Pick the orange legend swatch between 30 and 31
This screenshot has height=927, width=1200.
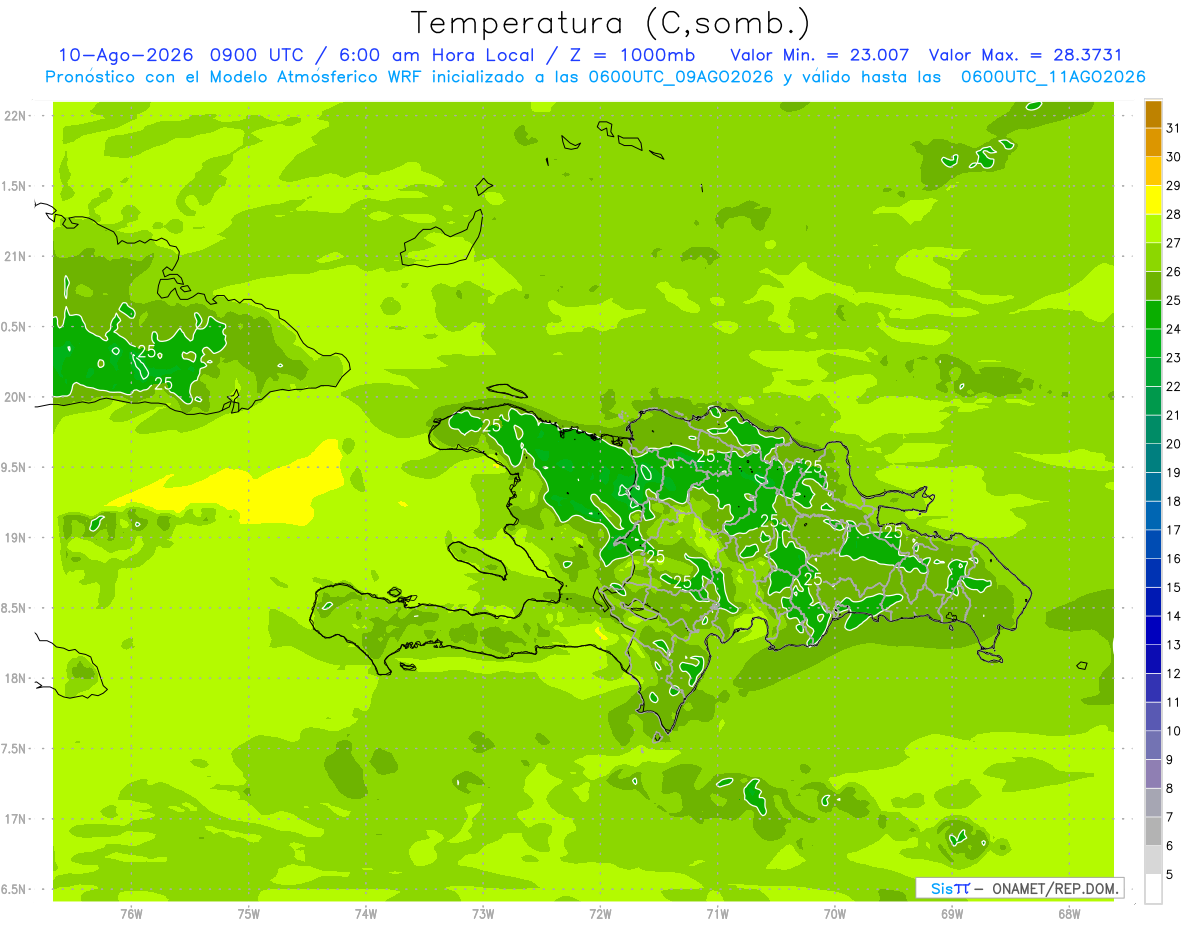(x=1153, y=143)
